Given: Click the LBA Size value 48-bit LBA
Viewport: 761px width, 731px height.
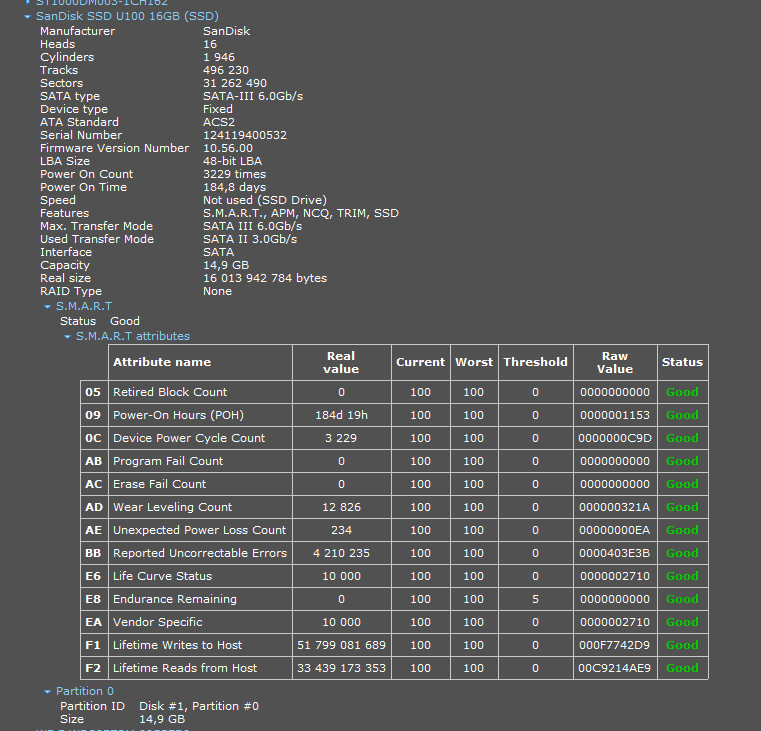Looking at the screenshot, I should [x=232, y=161].
